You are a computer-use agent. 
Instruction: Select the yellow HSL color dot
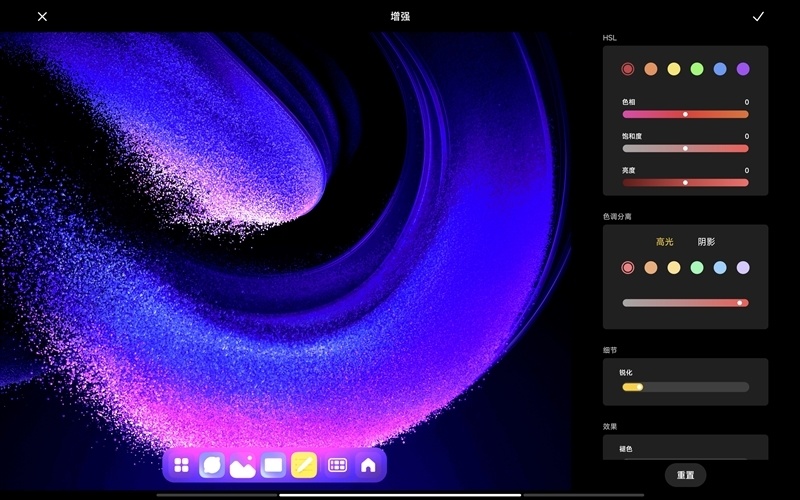673,69
